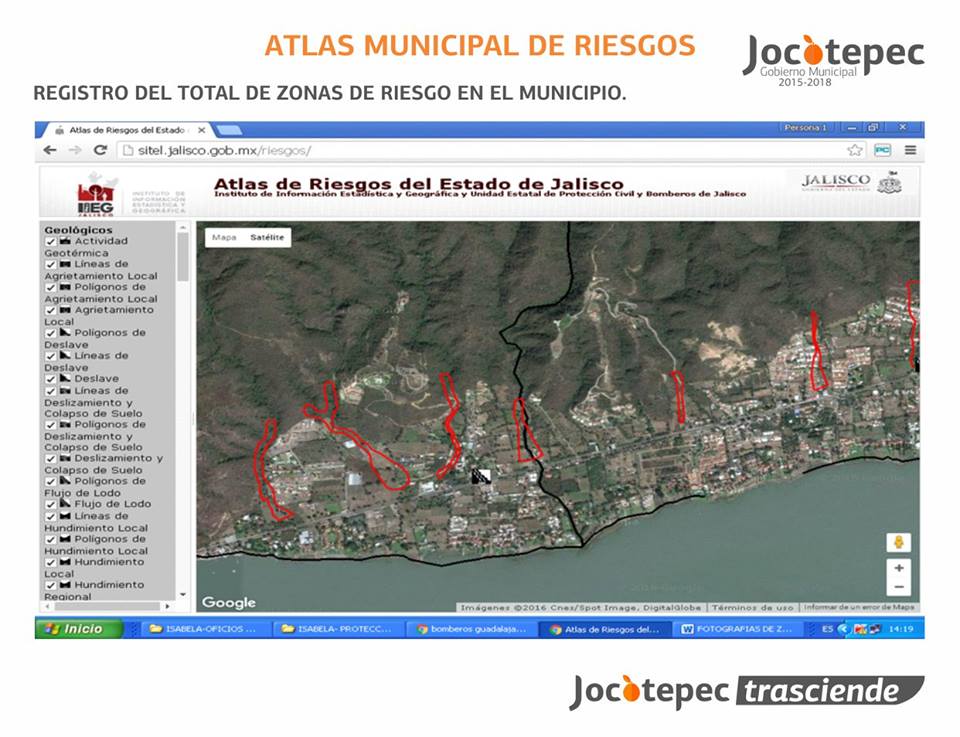Select the Actividad Geotérmica layer icon

click(x=63, y=242)
